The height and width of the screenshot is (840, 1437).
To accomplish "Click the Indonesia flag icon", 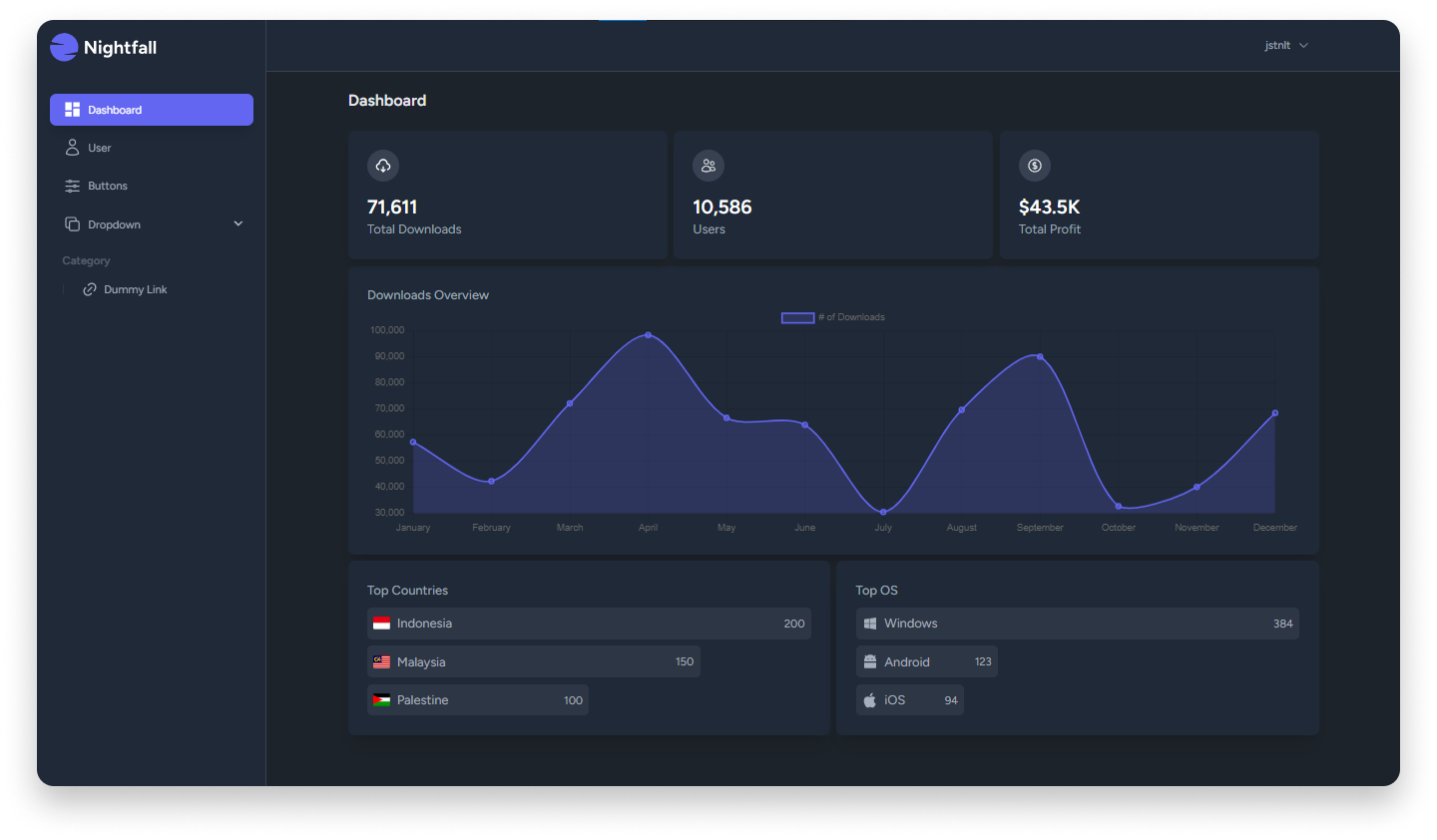I will click(381, 624).
